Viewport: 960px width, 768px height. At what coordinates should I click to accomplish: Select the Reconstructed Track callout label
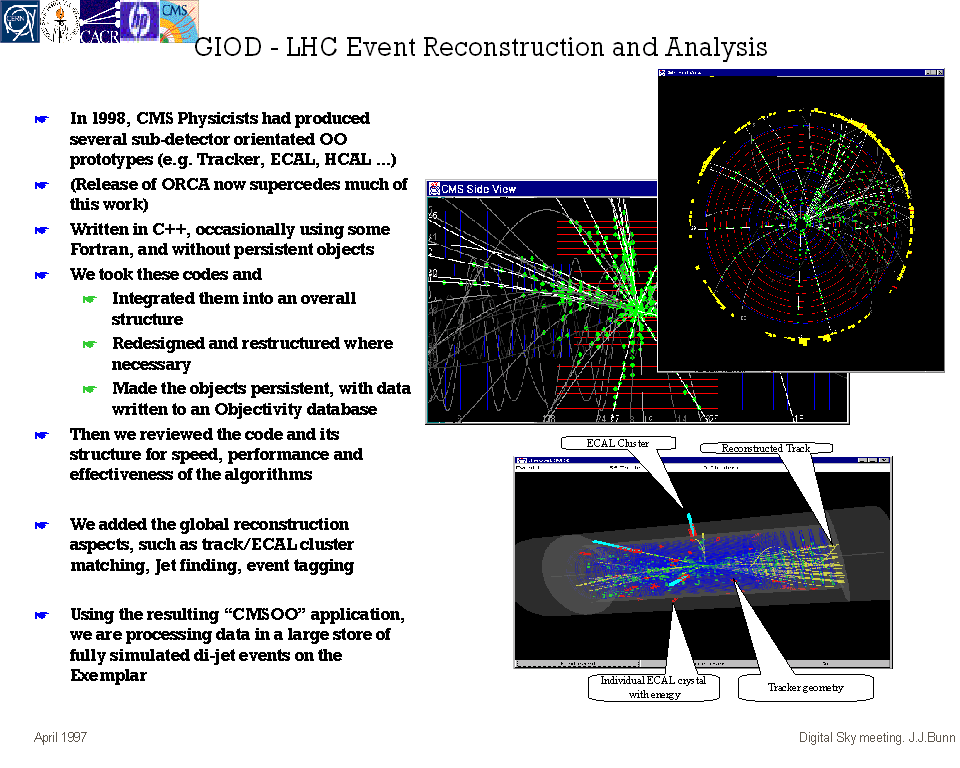coord(765,448)
